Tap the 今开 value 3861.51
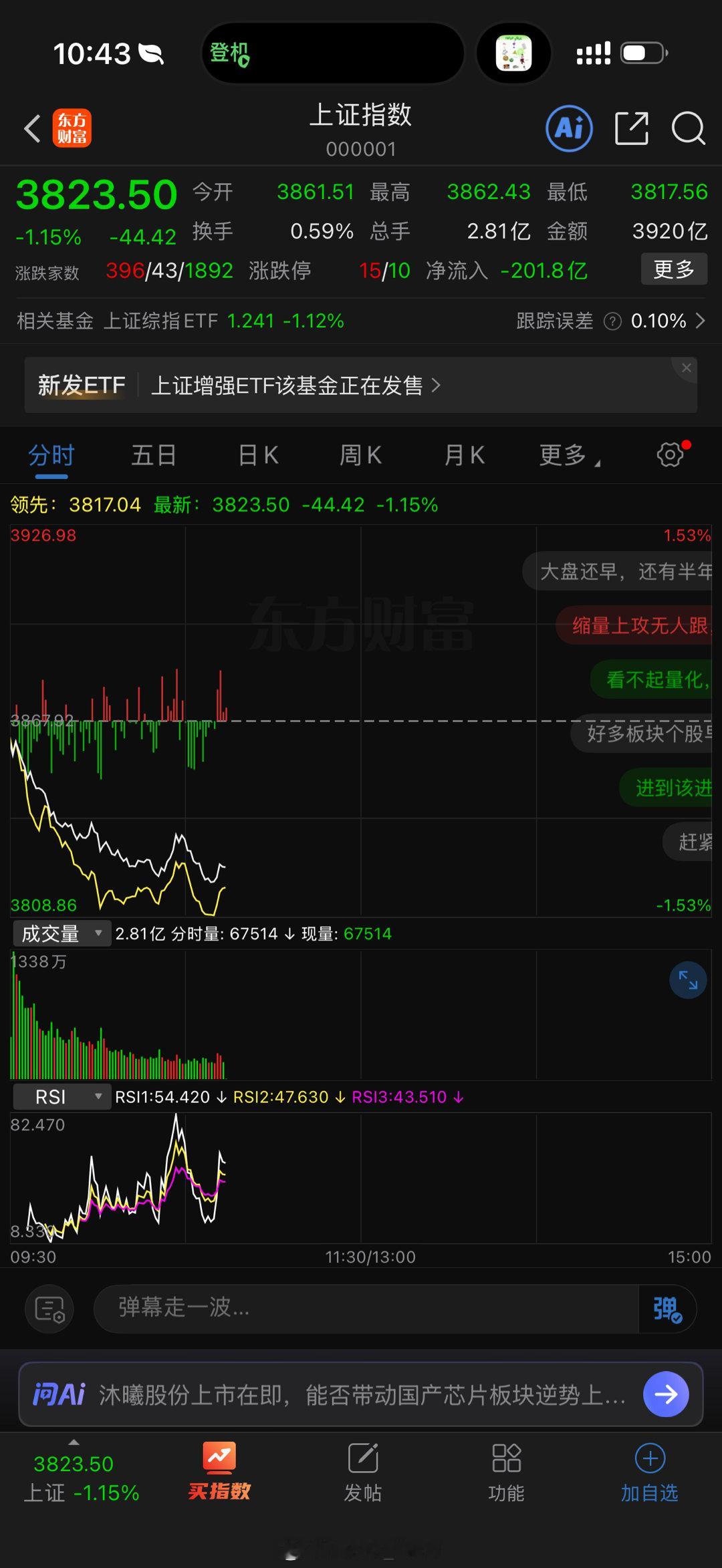722x1568 pixels. click(x=316, y=192)
